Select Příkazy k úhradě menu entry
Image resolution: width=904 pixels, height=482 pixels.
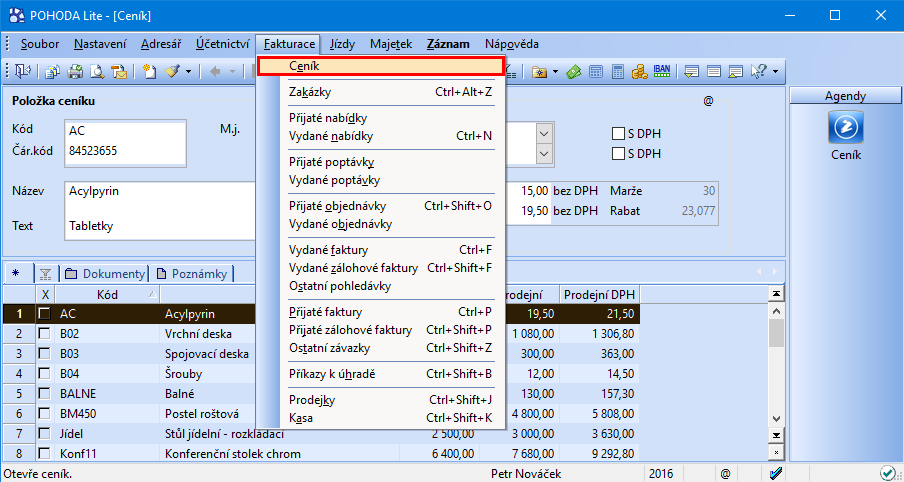click(x=391, y=374)
